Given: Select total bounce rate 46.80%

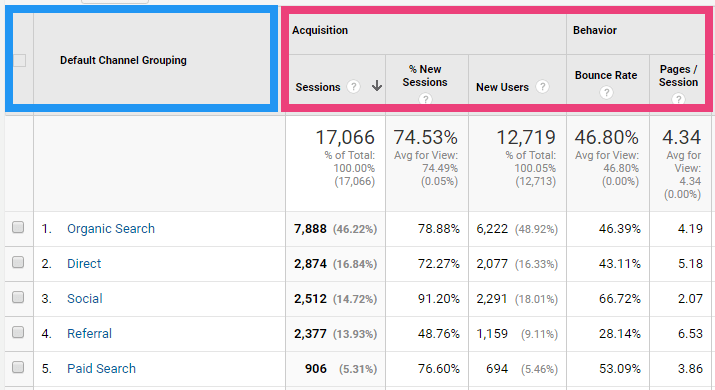Looking at the screenshot, I should pos(606,137).
